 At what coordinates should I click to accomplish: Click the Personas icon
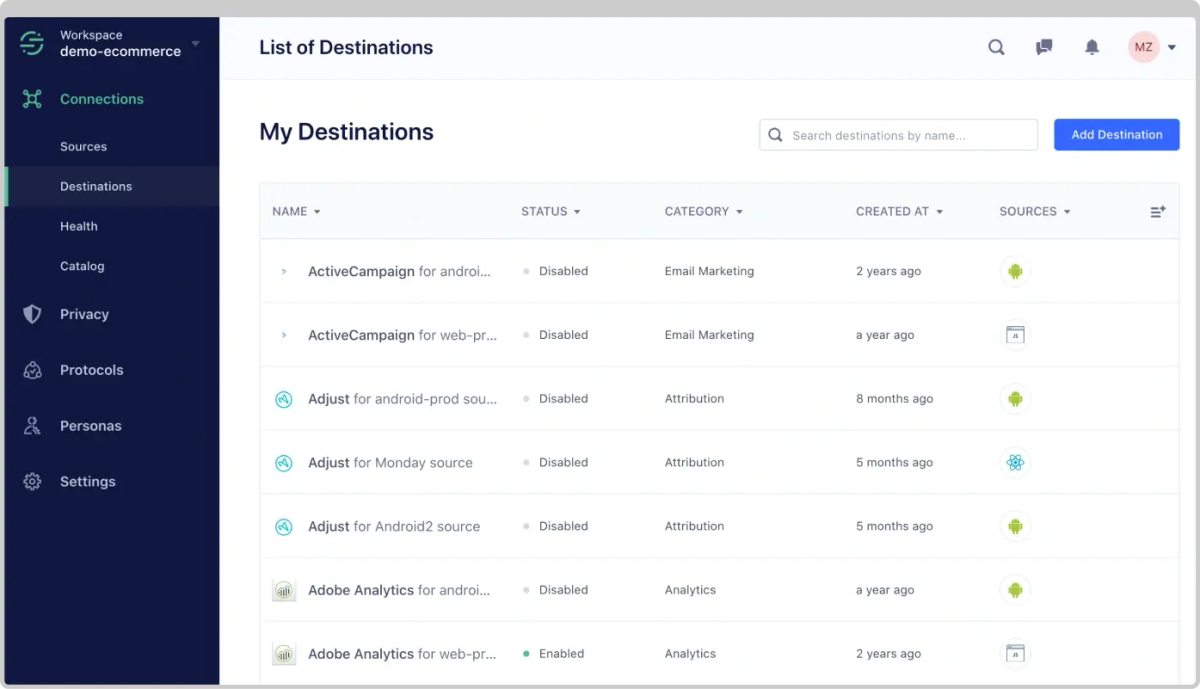(x=32, y=426)
